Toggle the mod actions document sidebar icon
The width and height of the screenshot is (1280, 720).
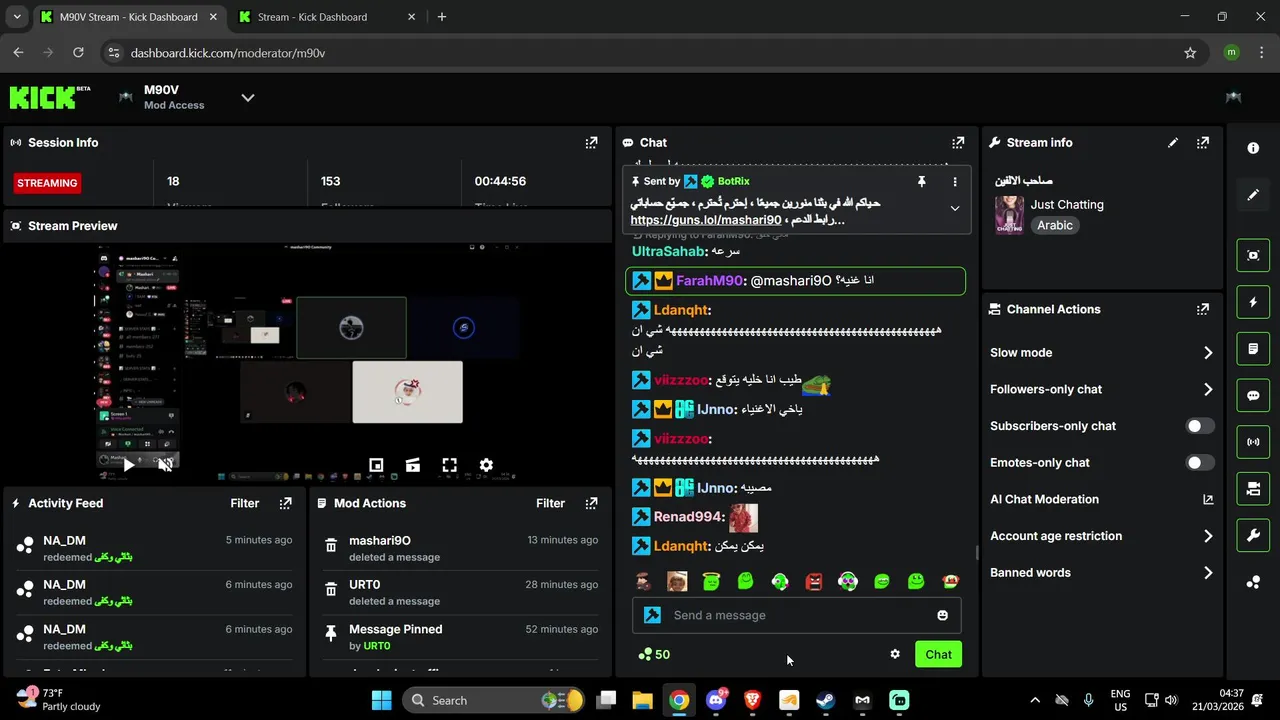[1253, 349]
